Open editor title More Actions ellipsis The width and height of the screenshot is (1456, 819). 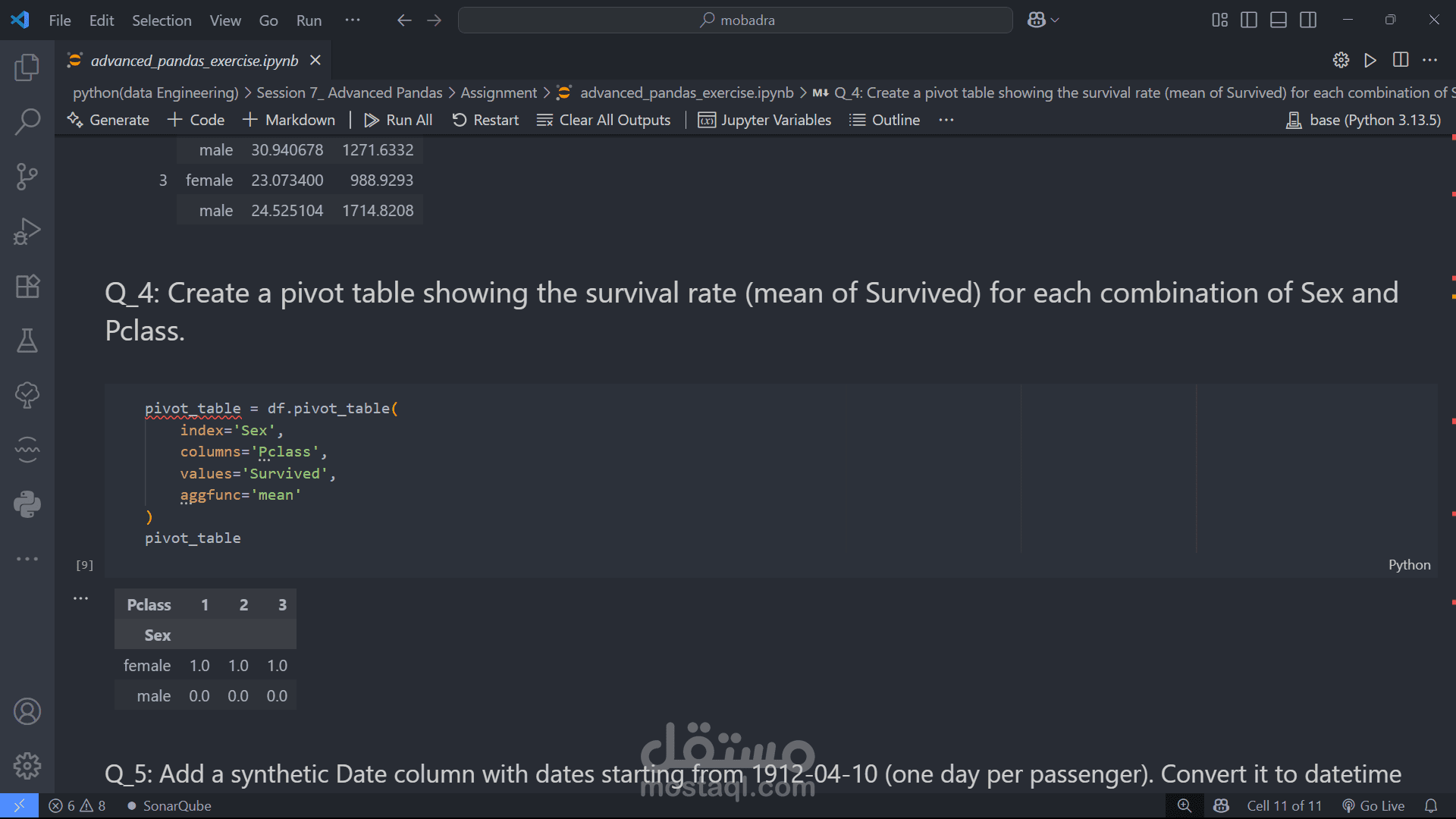pyautogui.click(x=1430, y=60)
